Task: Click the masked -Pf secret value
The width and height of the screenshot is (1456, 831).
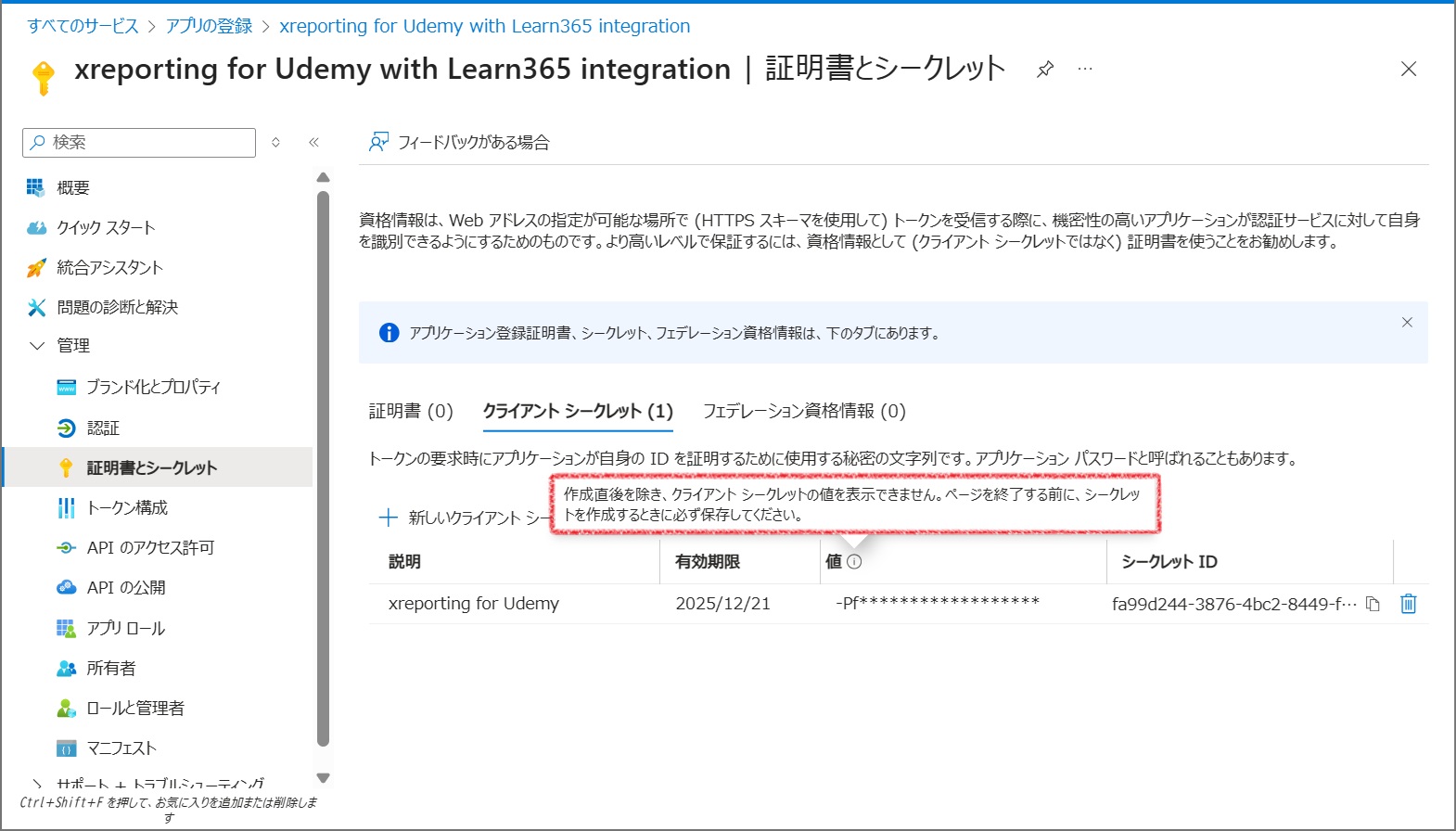Action: (x=938, y=603)
